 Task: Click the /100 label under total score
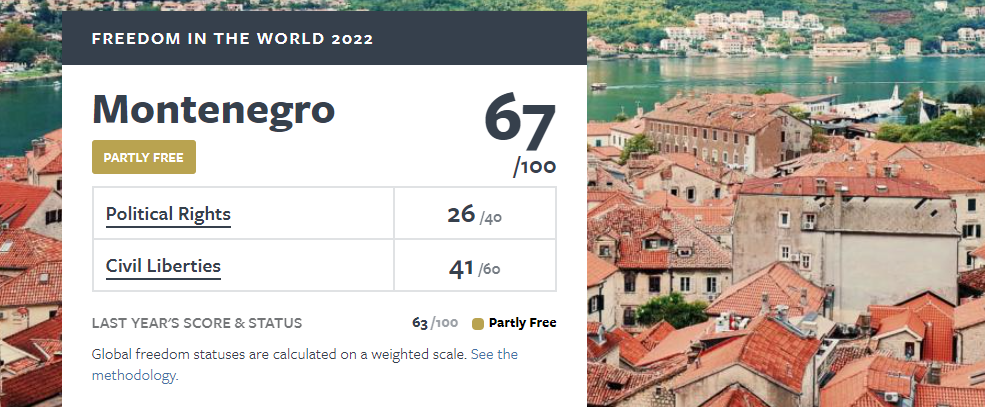[x=535, y=167]
